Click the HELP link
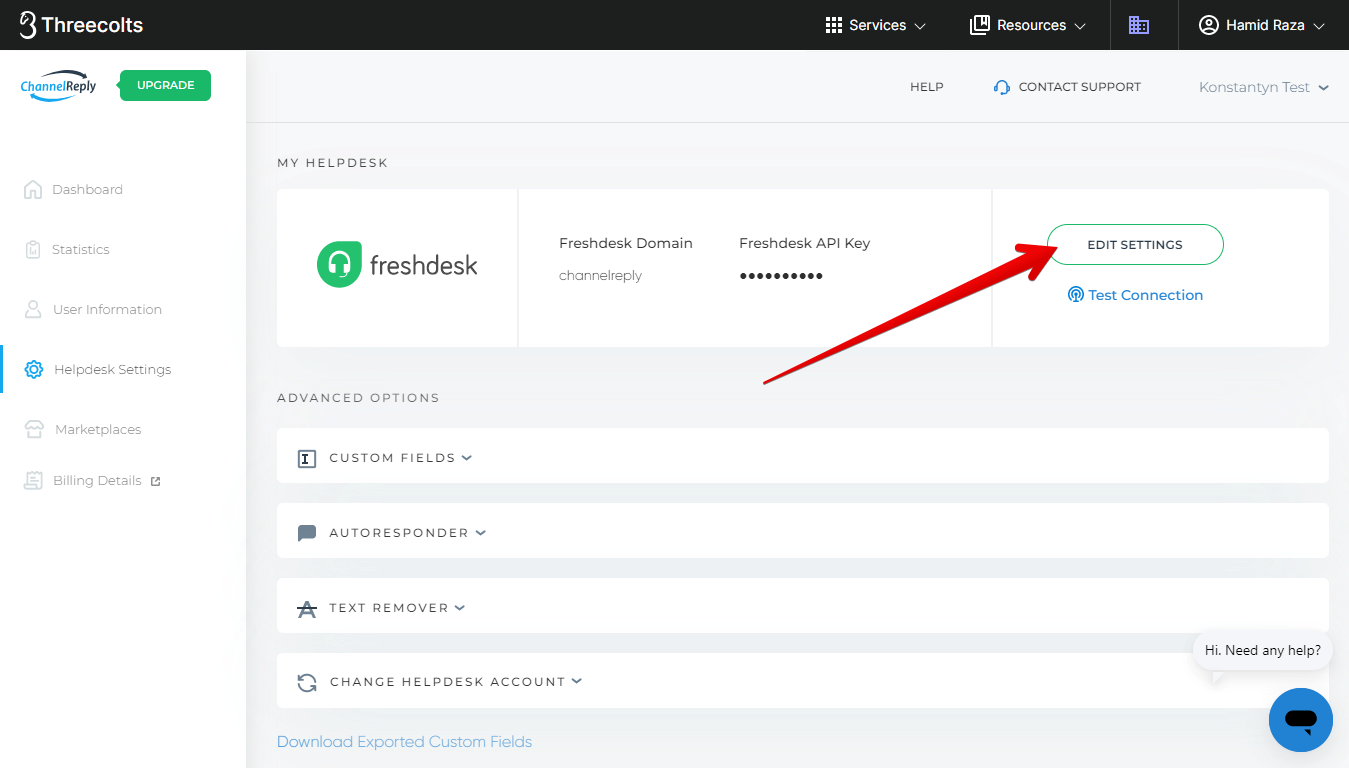The image size is (1349, 768). (x=927, y=87)
